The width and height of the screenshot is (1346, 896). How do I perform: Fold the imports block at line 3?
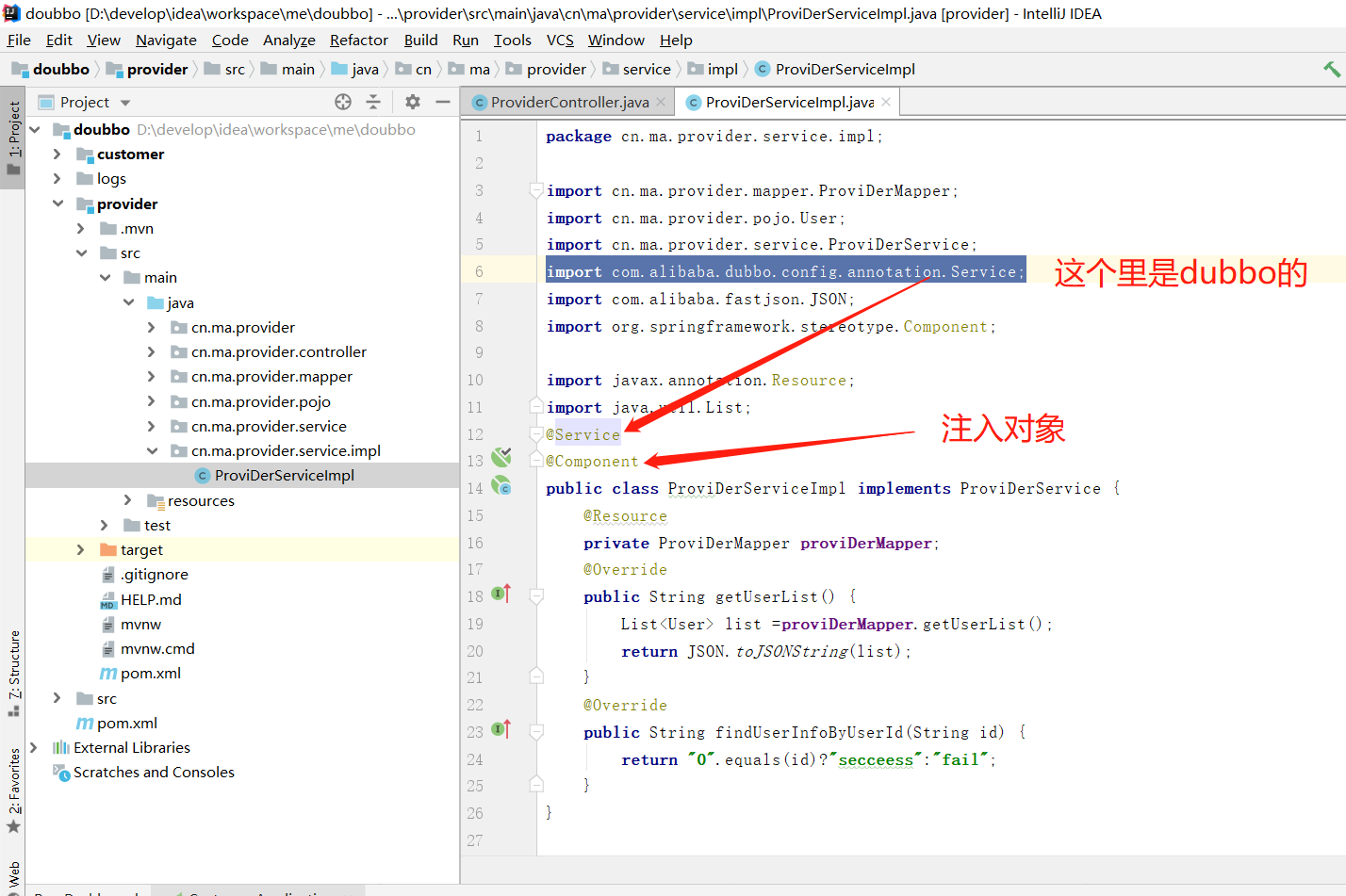tap(536, 190)
